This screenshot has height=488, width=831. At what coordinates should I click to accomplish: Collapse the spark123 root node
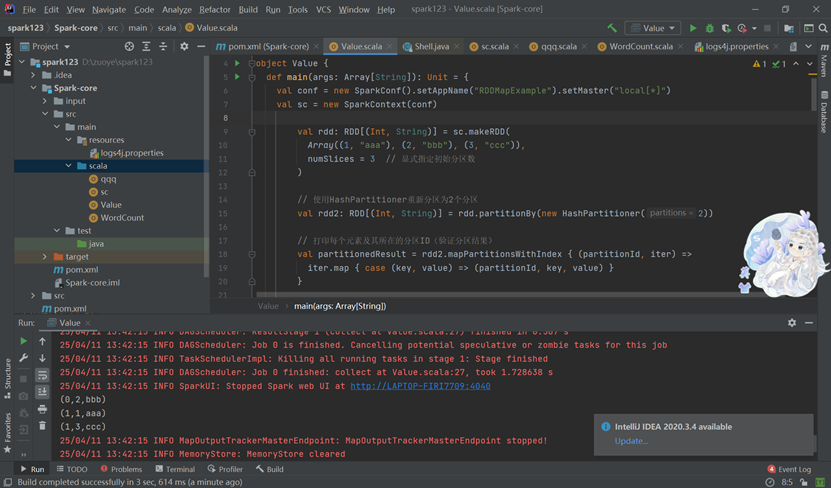click(22, 62)
